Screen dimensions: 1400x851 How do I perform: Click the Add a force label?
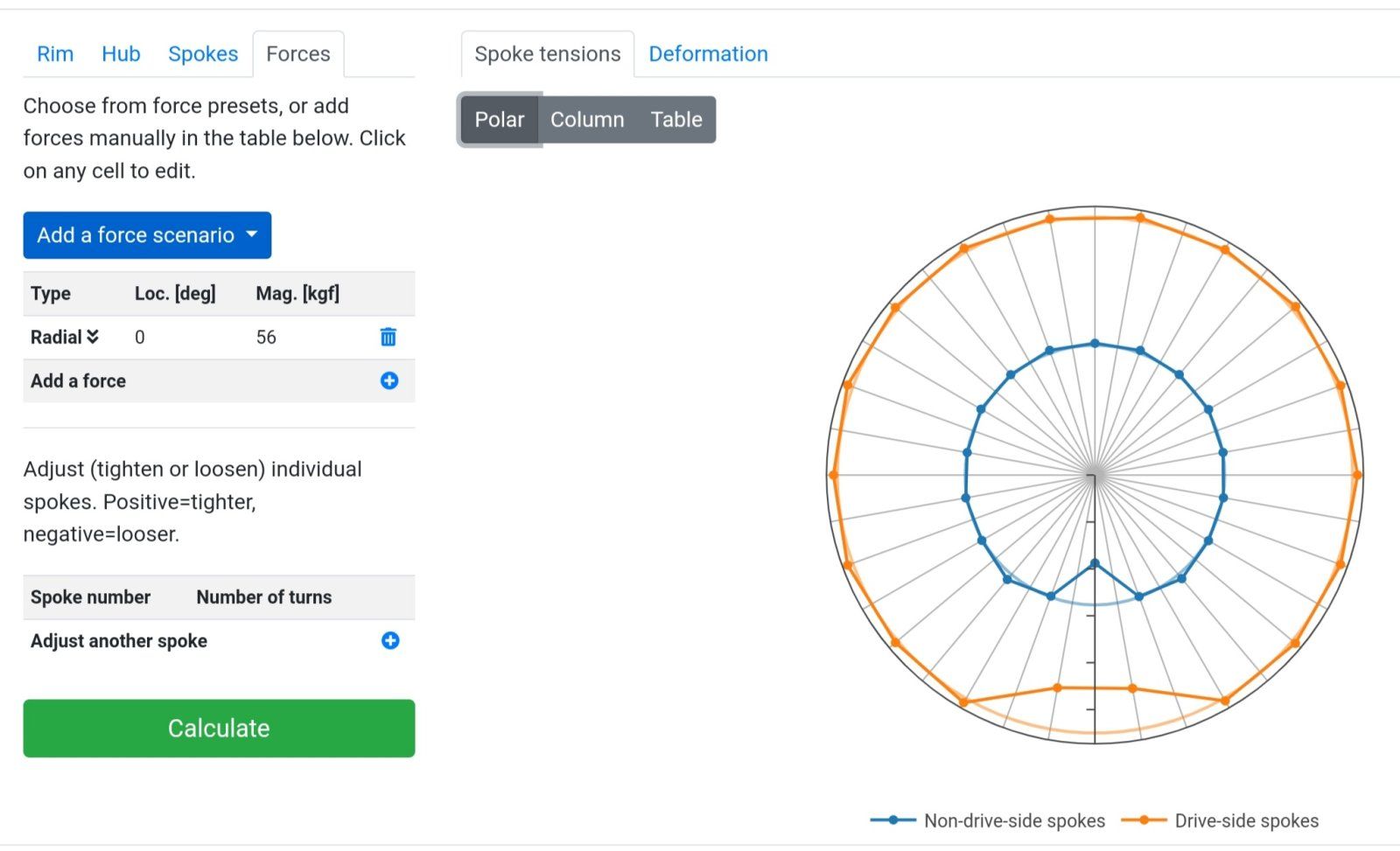78,381
